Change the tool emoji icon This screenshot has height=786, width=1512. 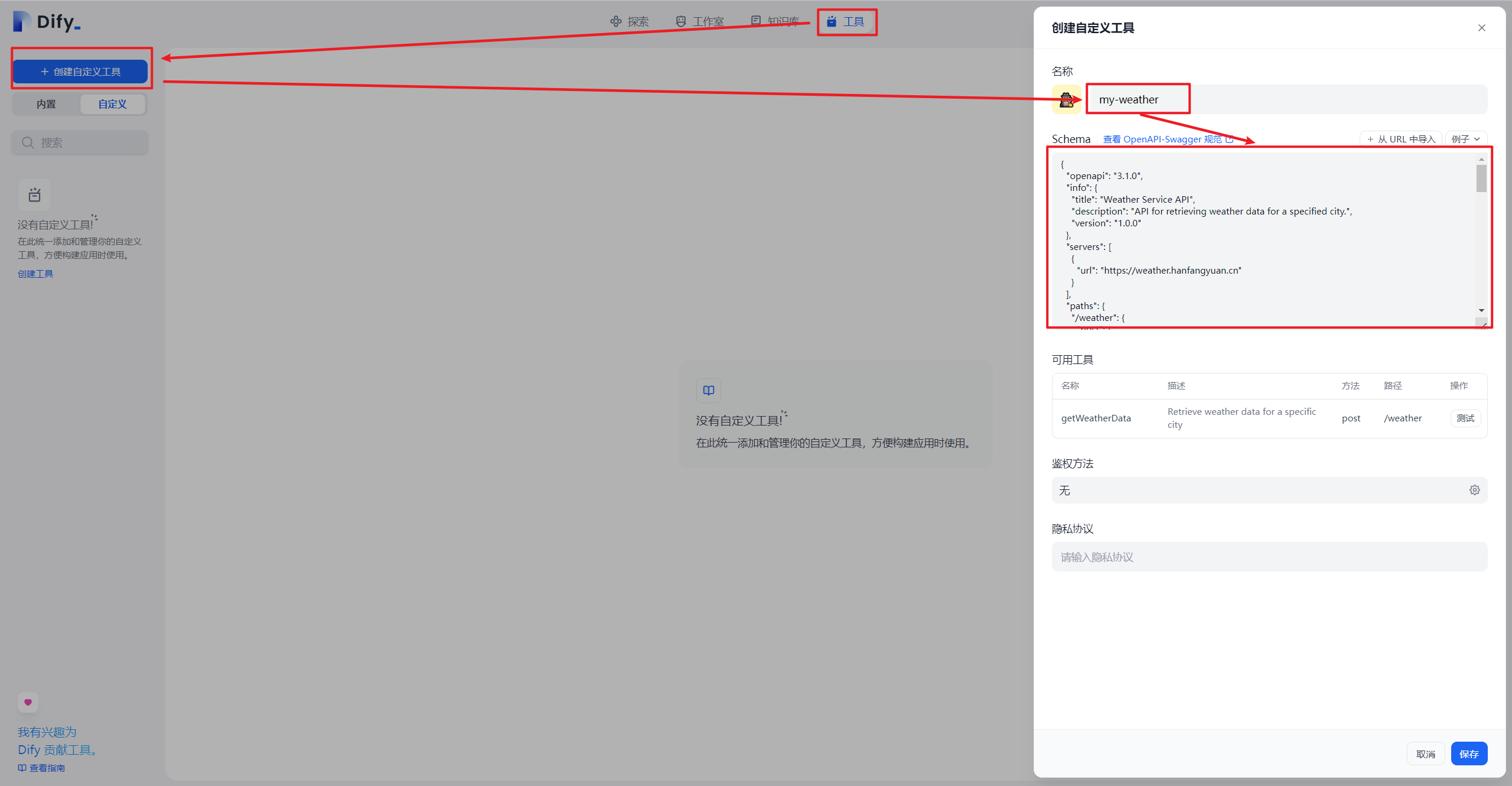point(1067,99)
